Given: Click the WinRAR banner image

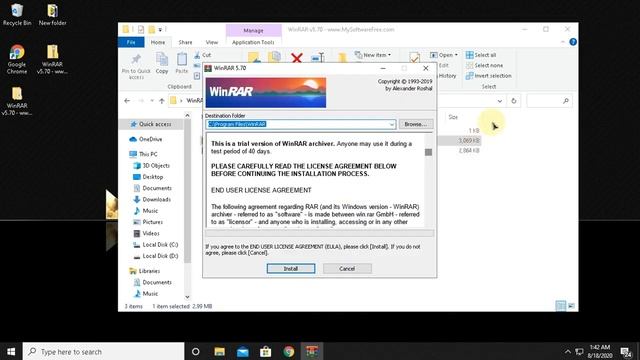Looking at the screenshot, I should coord(266,93).
